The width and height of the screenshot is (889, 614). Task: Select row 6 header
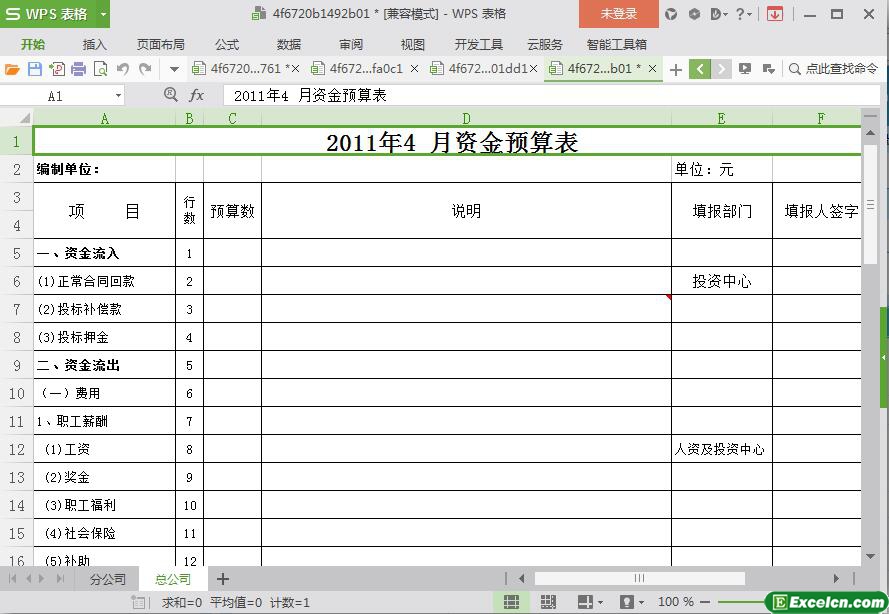tap(16, 281)
